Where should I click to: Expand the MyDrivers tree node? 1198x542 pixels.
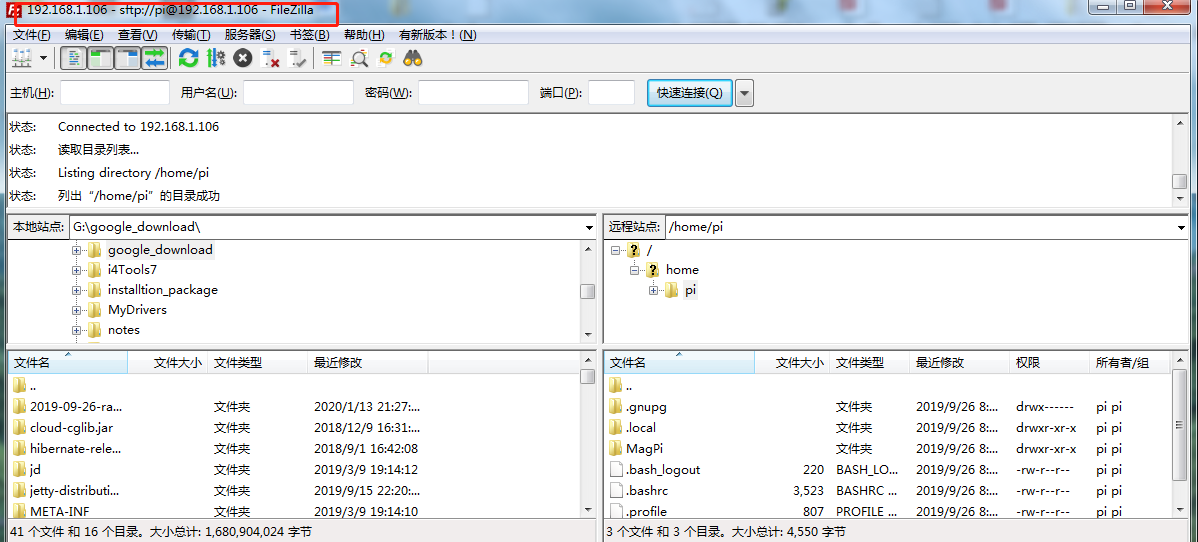[x=76, y=310]
